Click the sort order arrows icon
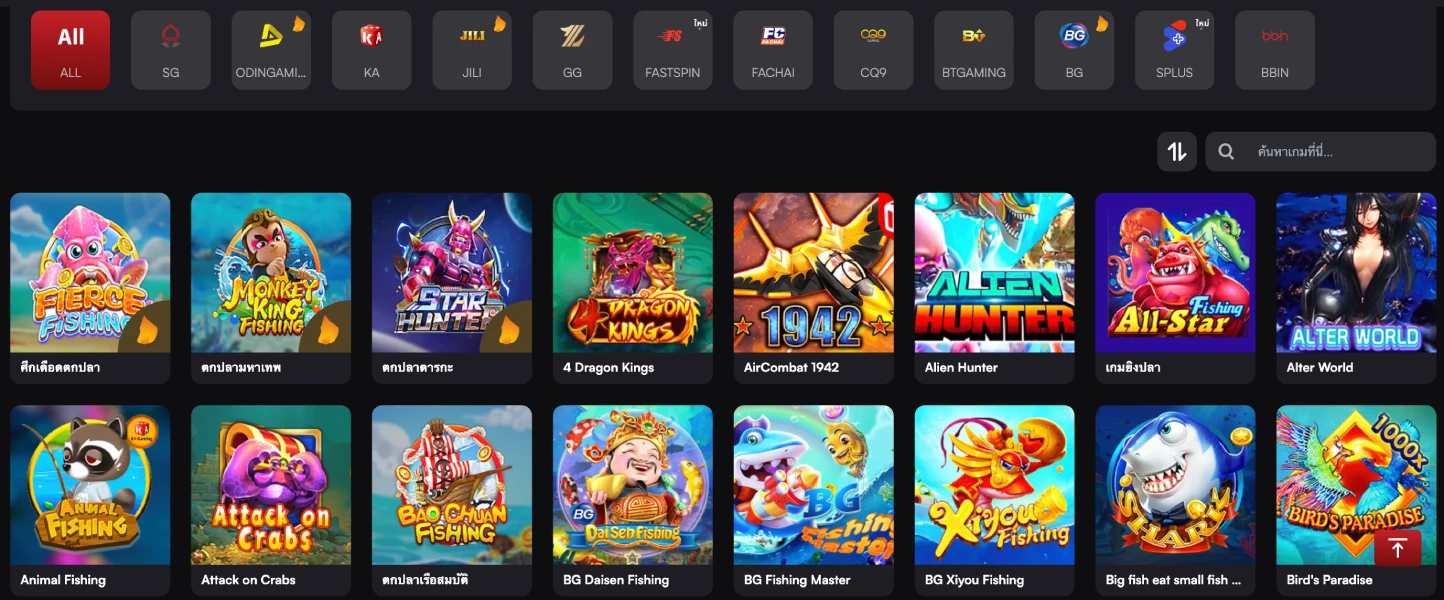Viewport: 1444px width, 600px height. pyautogui.click(x=1177, y=152)
